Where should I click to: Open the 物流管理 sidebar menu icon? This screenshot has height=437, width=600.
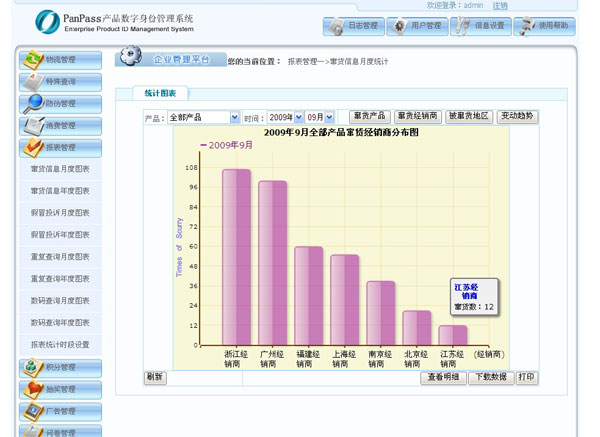point(33,60)
